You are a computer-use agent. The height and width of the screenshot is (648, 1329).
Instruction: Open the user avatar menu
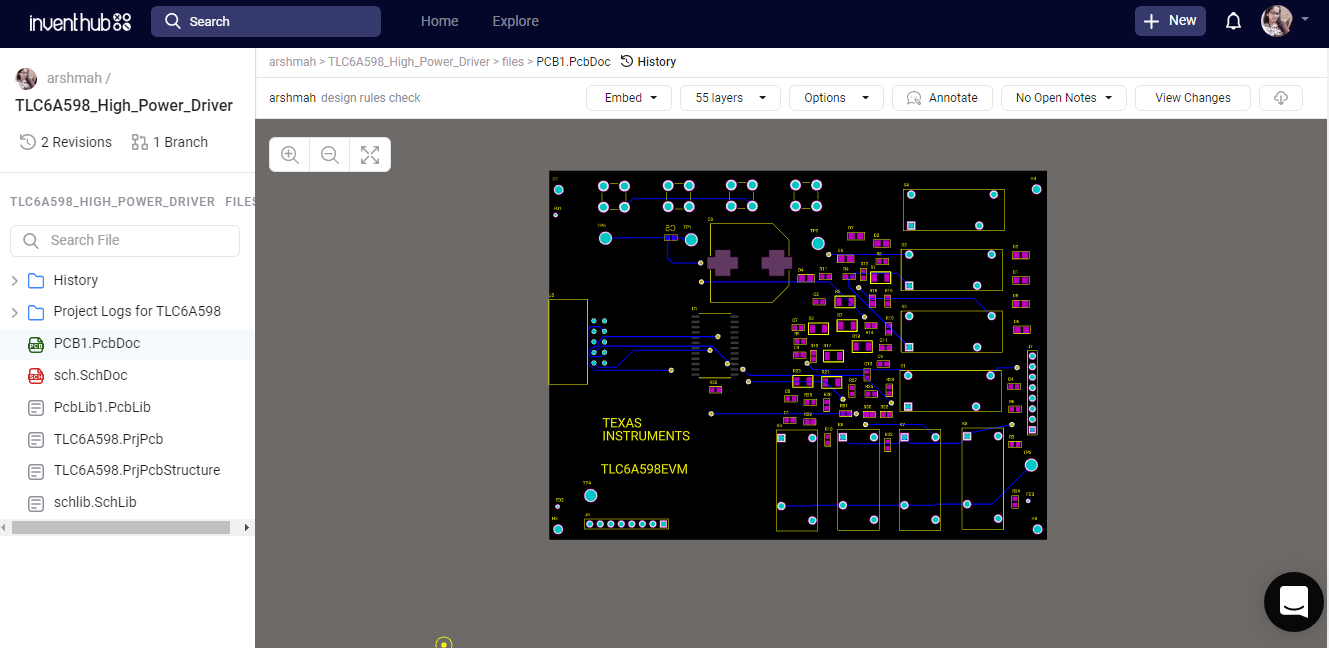pos(1277,21)
